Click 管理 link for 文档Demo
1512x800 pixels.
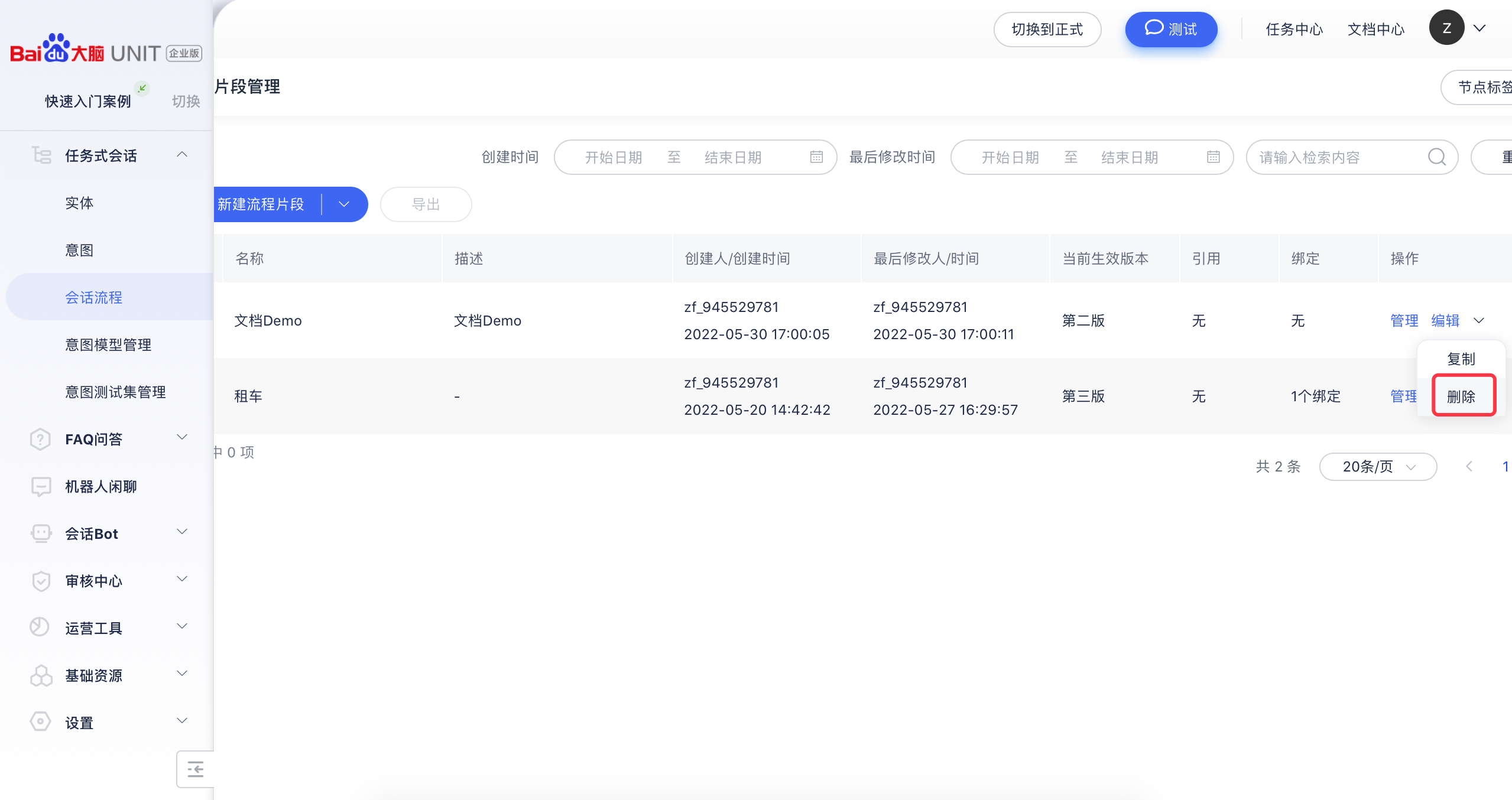coord(1404,321)
